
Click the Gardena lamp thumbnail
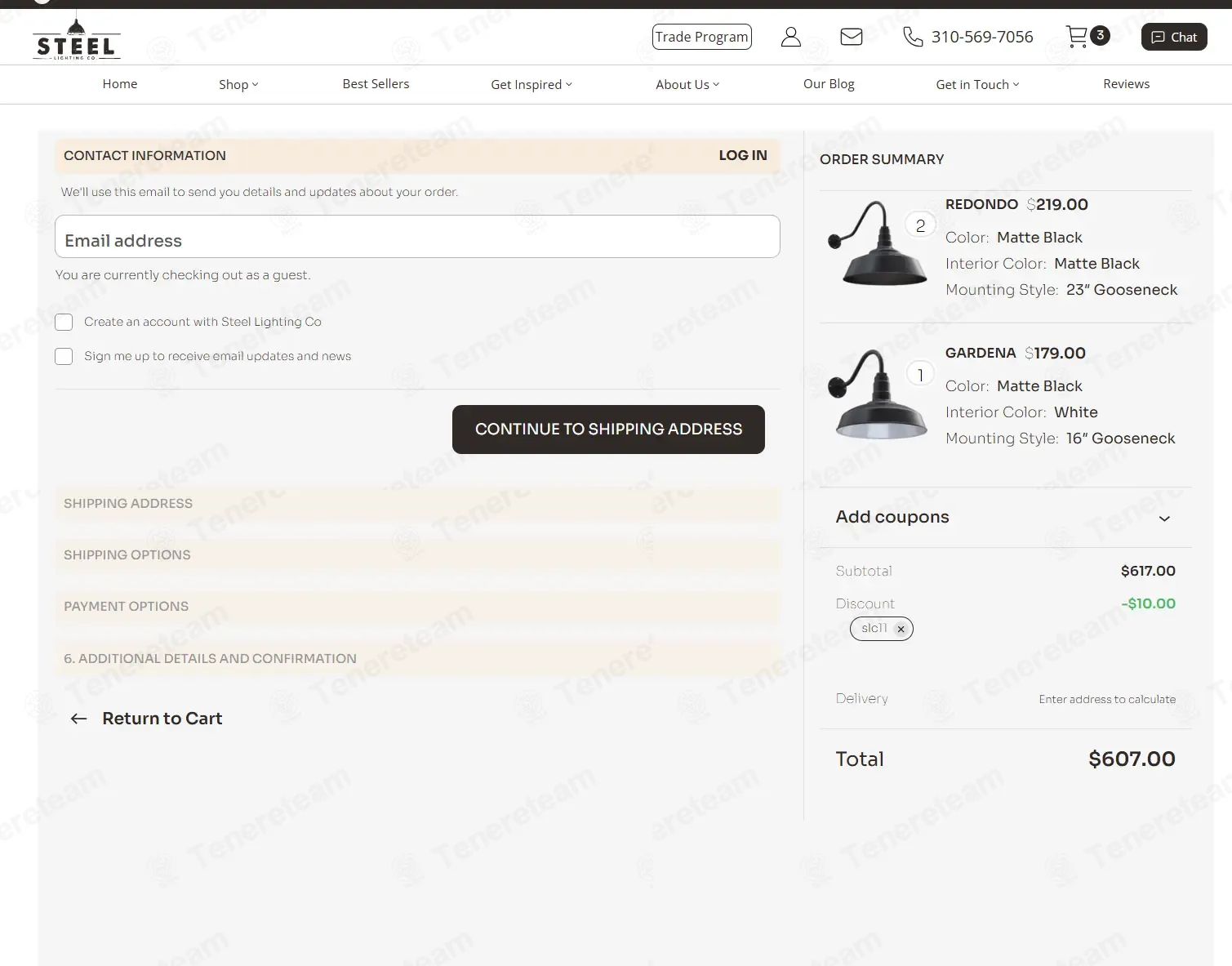point(878,394)
